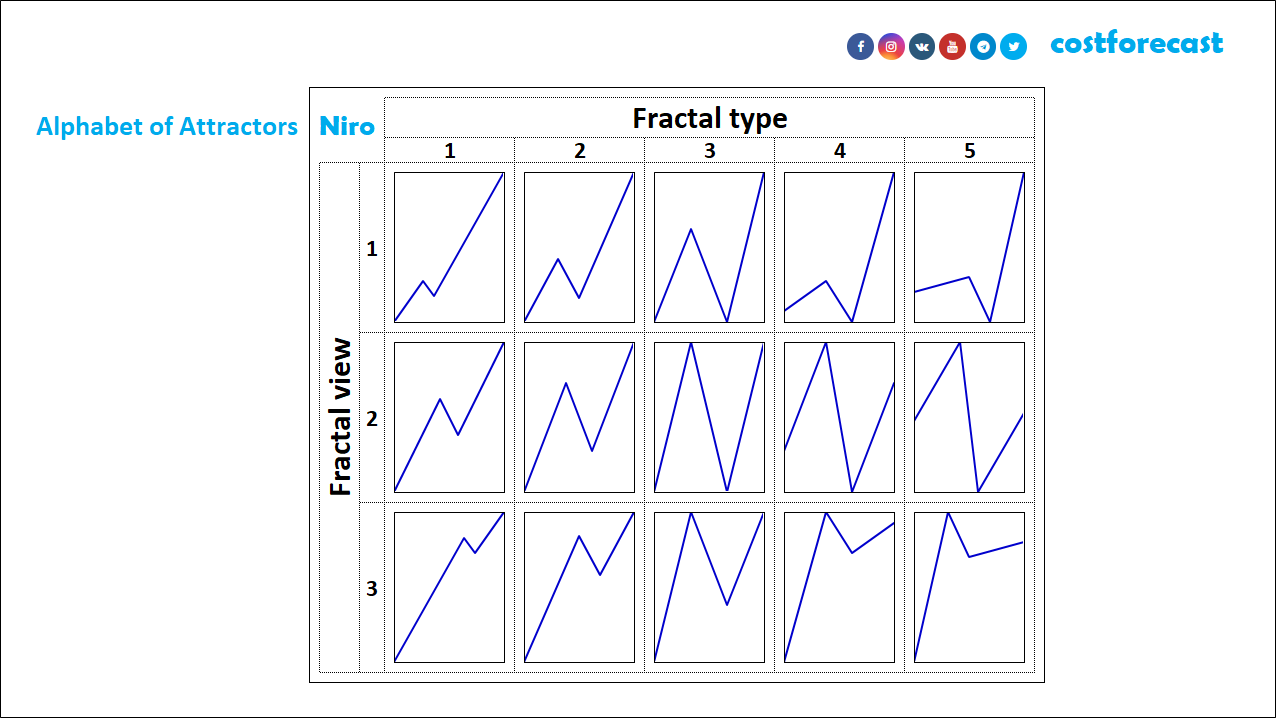Open the Twitter social icon
Screen dimensions: 1276x718
coord(1014,47)
